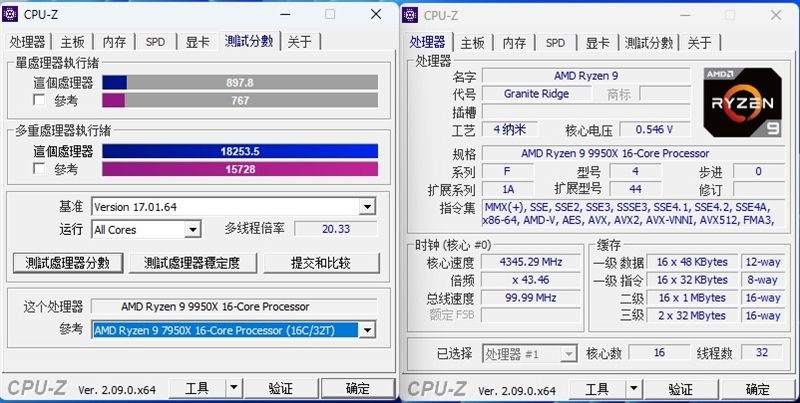
Task: Toggle single-thread 參考 checkbox
Action: 39,99
